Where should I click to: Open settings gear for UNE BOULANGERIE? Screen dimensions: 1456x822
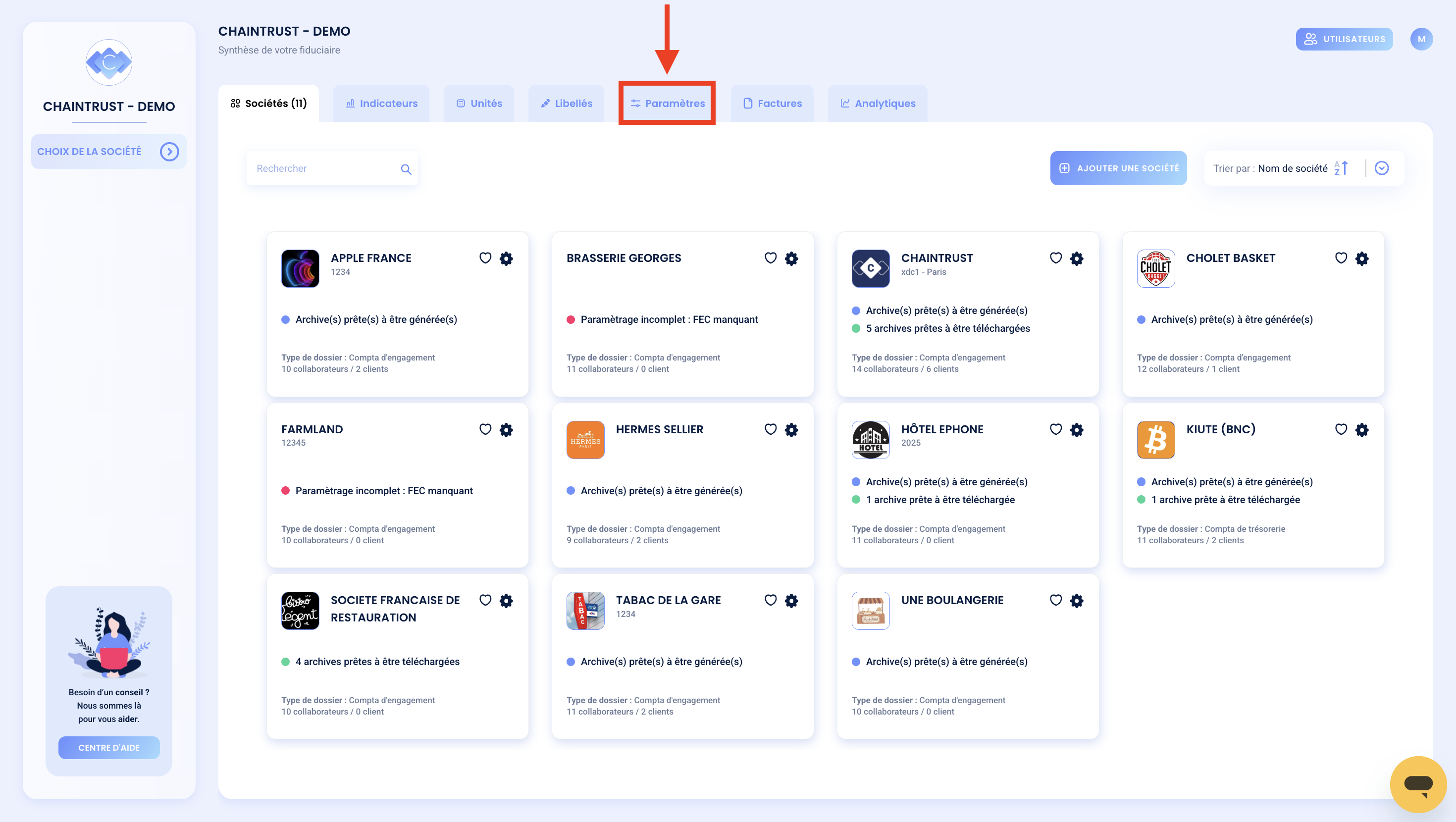pyautogui.click(x=1077, y=600)
